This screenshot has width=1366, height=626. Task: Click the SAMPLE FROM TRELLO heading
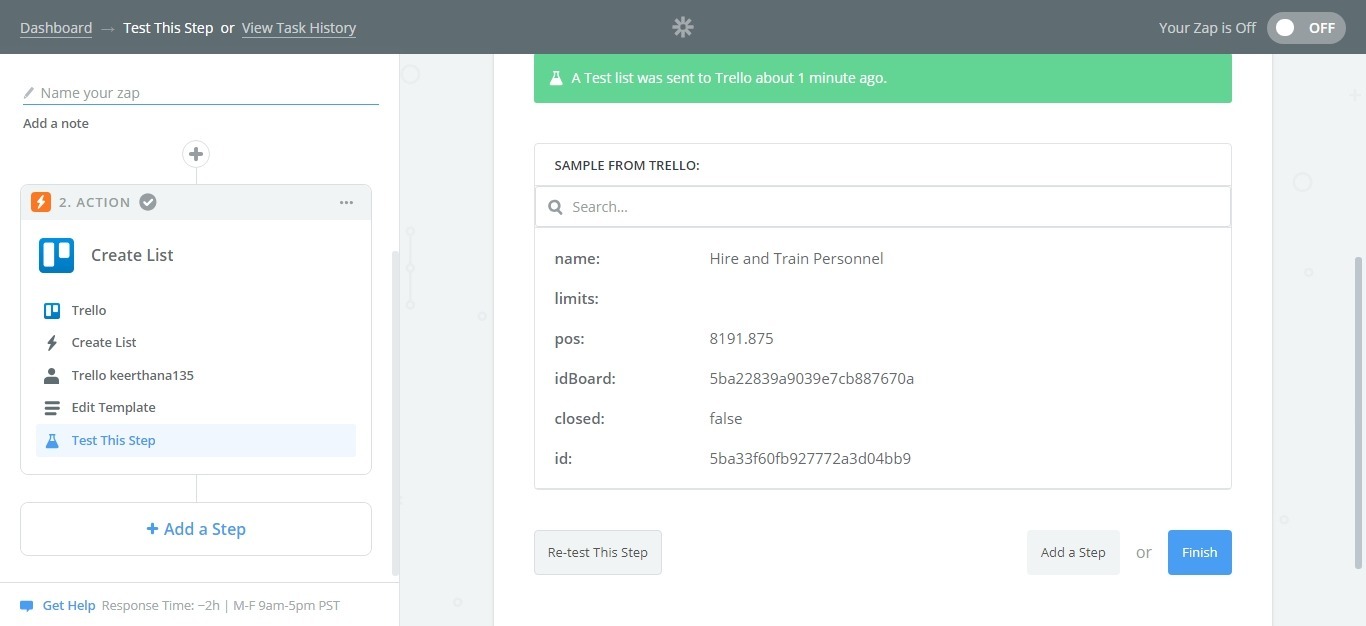627,165
